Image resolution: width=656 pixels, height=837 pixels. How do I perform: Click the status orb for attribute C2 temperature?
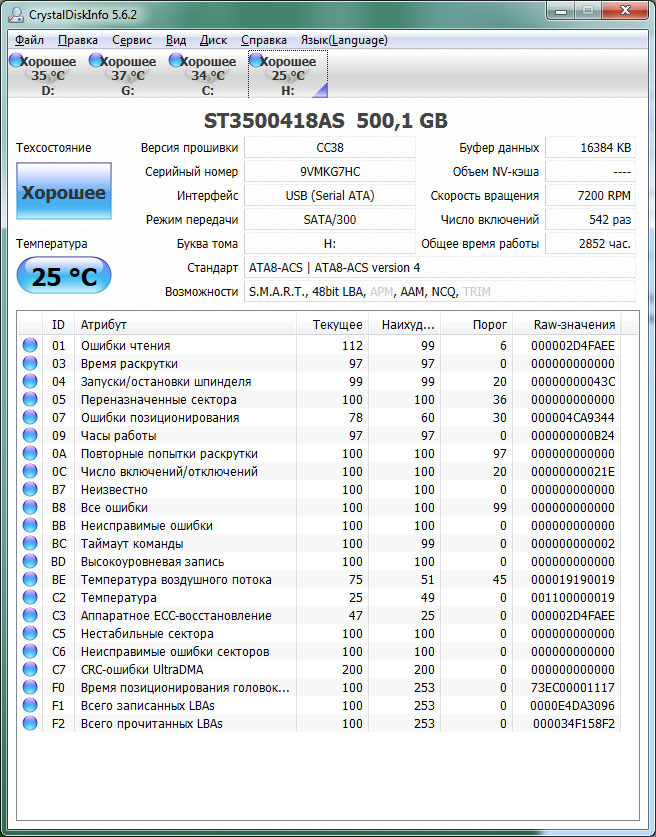[x=30, y=598]
